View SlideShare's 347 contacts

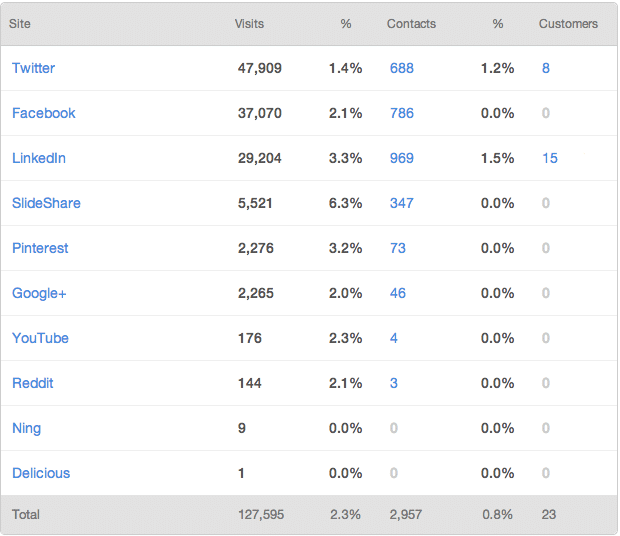click(402, 203)
